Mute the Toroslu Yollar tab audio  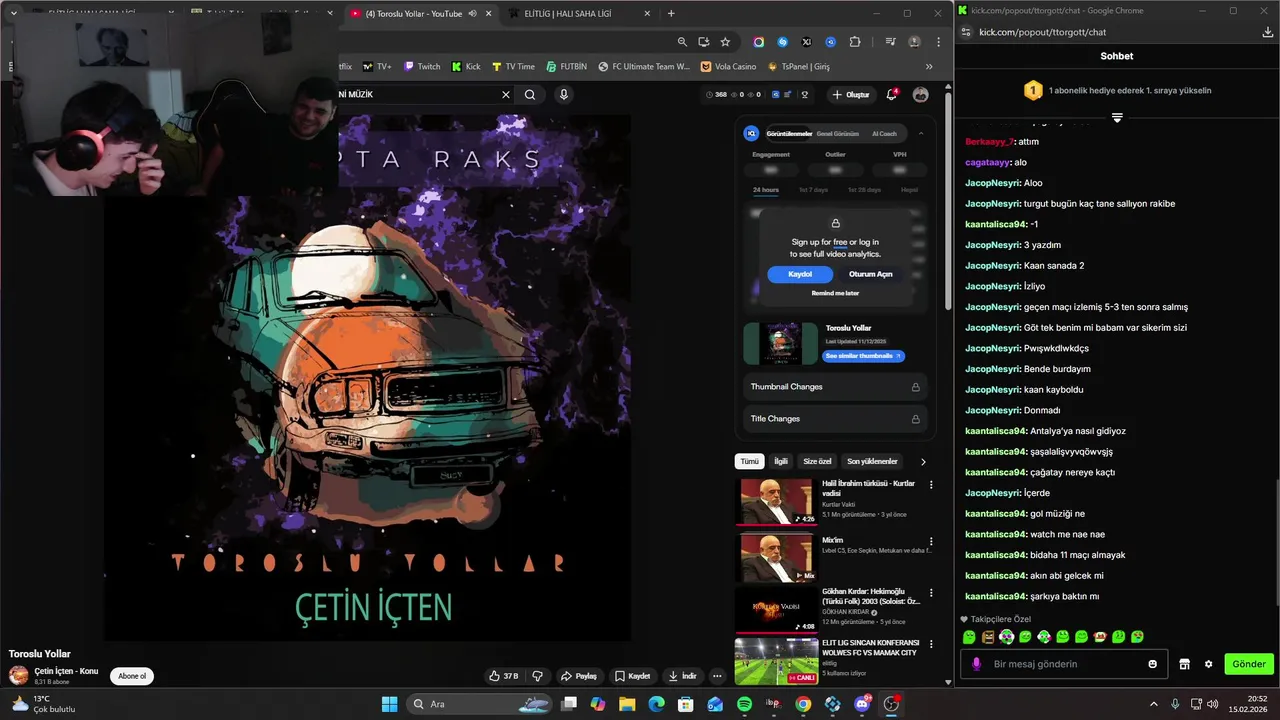point(472,14)
